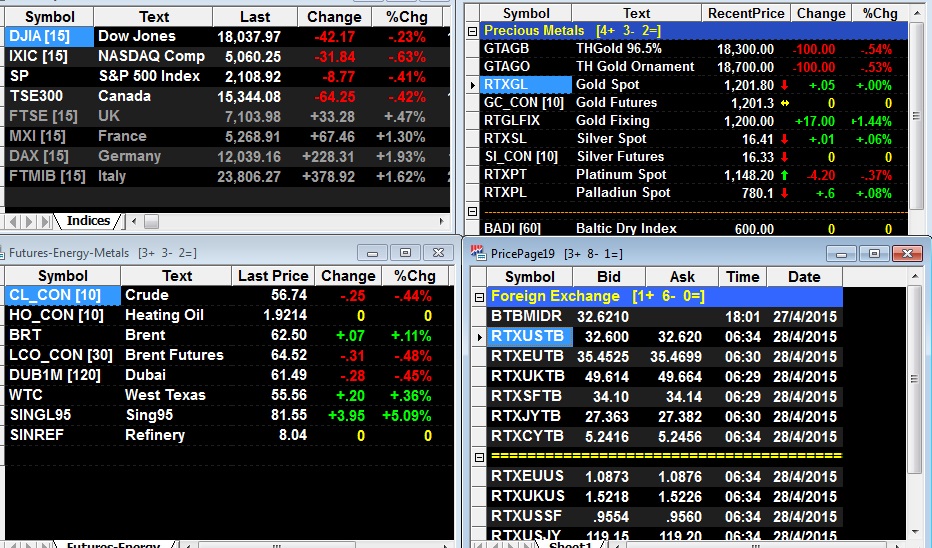Click Bid column header in PricePage19
Viewport: 932px width, 548px height.
(609, 277)
